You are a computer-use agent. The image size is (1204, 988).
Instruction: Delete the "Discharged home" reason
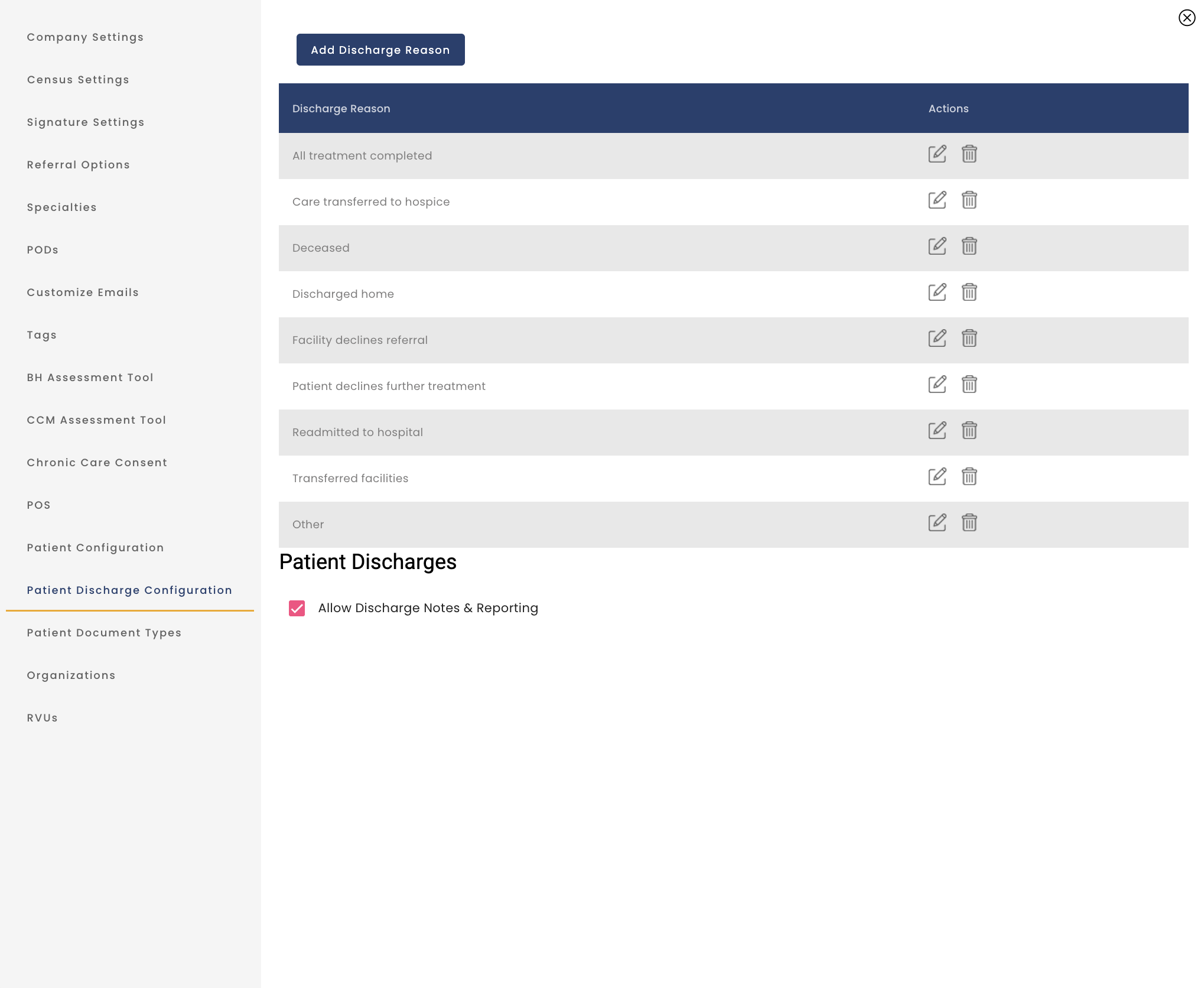point(969,292)
